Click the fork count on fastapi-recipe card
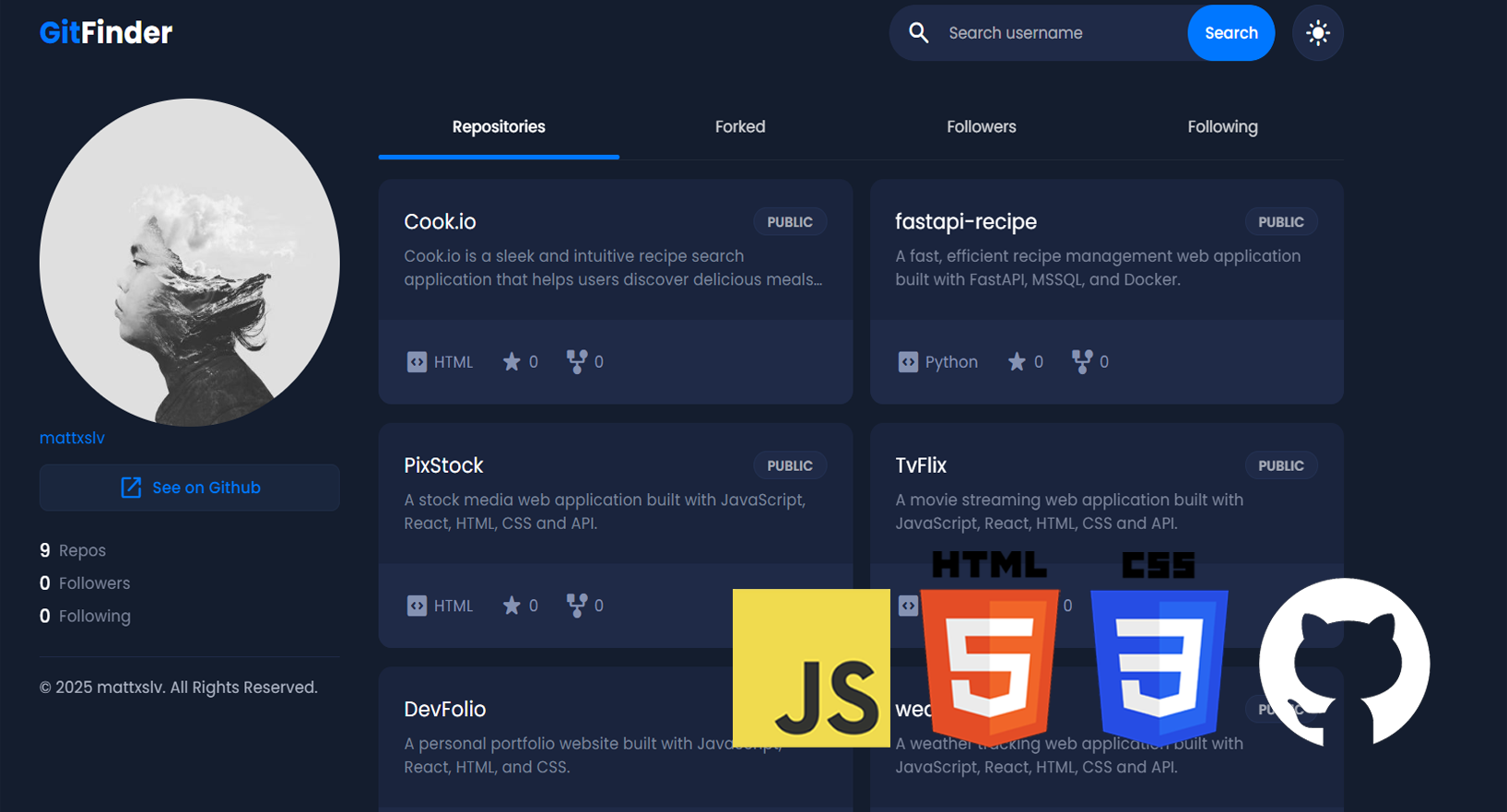1507x812 pixels. [x=1104, y=362]
